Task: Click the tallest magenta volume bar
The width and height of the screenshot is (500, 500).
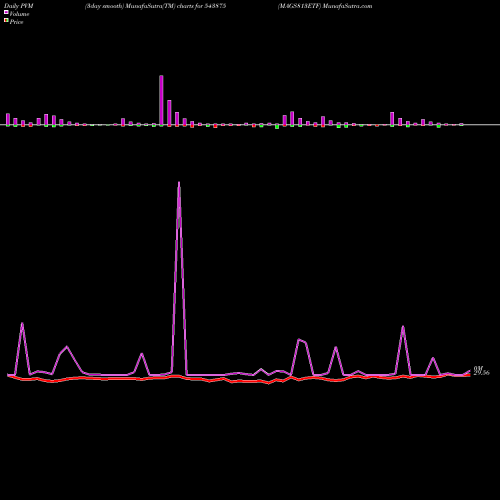Action: coord(161,100)
